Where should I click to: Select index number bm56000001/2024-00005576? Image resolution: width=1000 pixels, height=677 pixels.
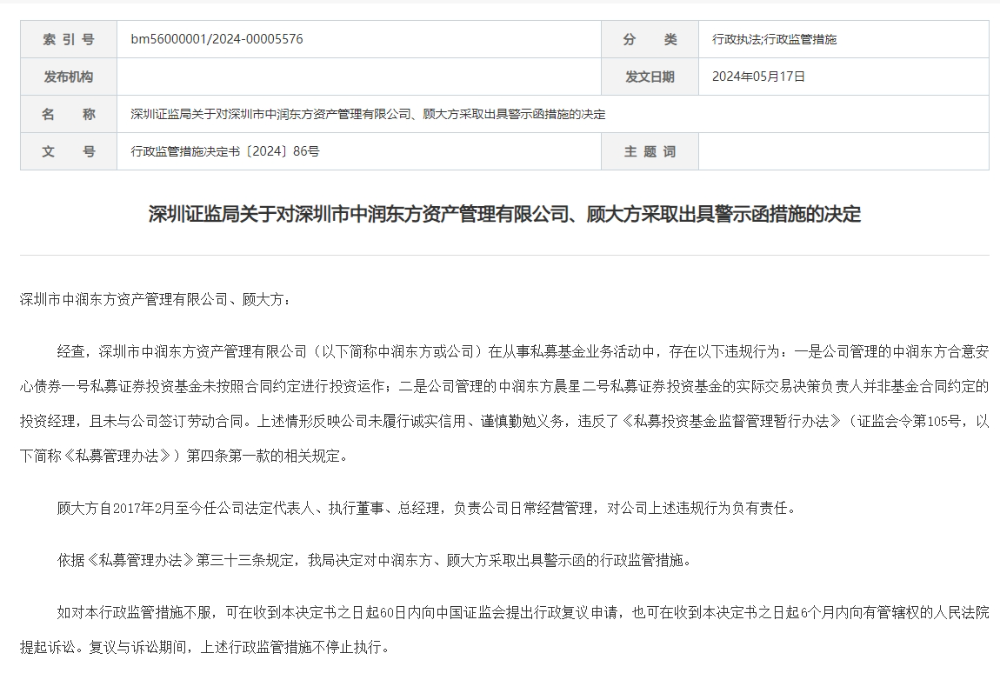pos(217,39)
